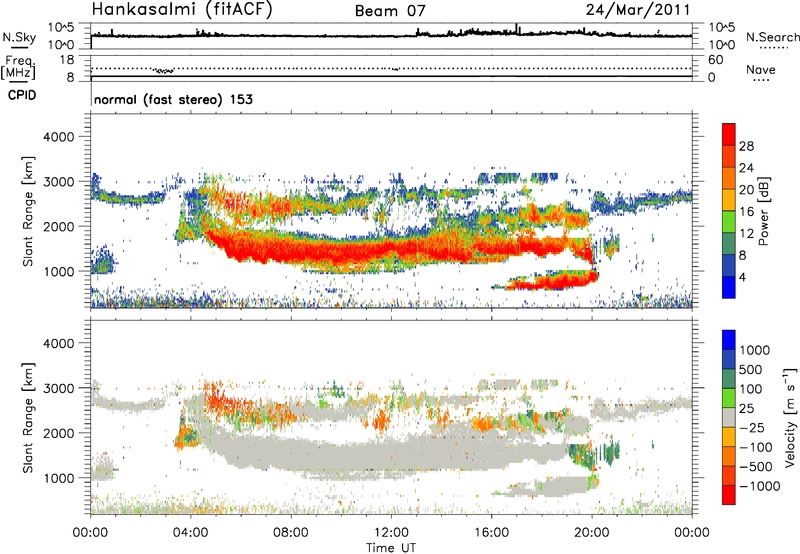Click the 'Power [dB]' color bar title

(764, 211)
